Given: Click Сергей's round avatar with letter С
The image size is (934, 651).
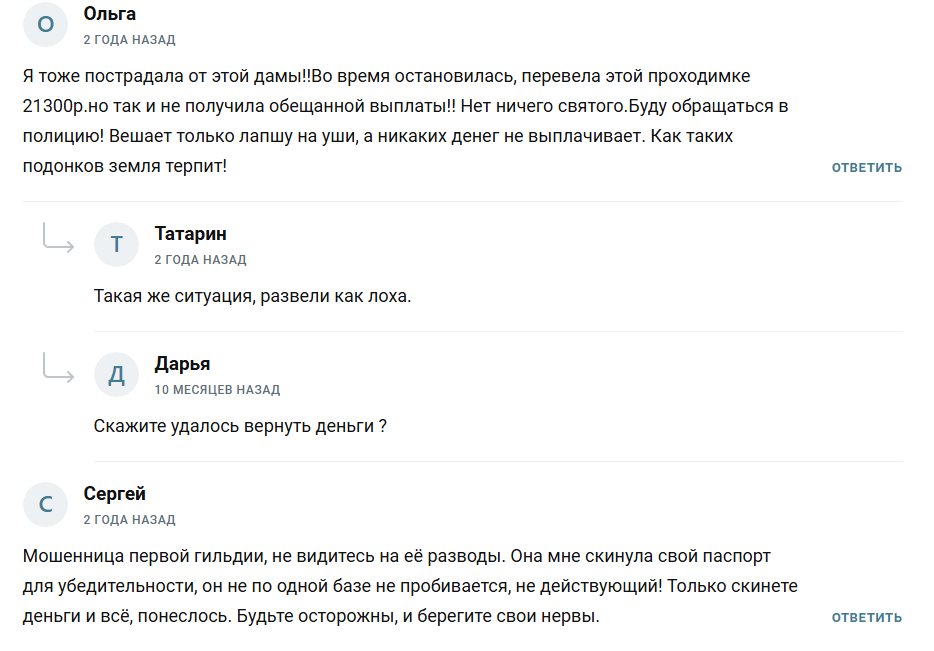Looking at the screenshot, I should 45,504.
